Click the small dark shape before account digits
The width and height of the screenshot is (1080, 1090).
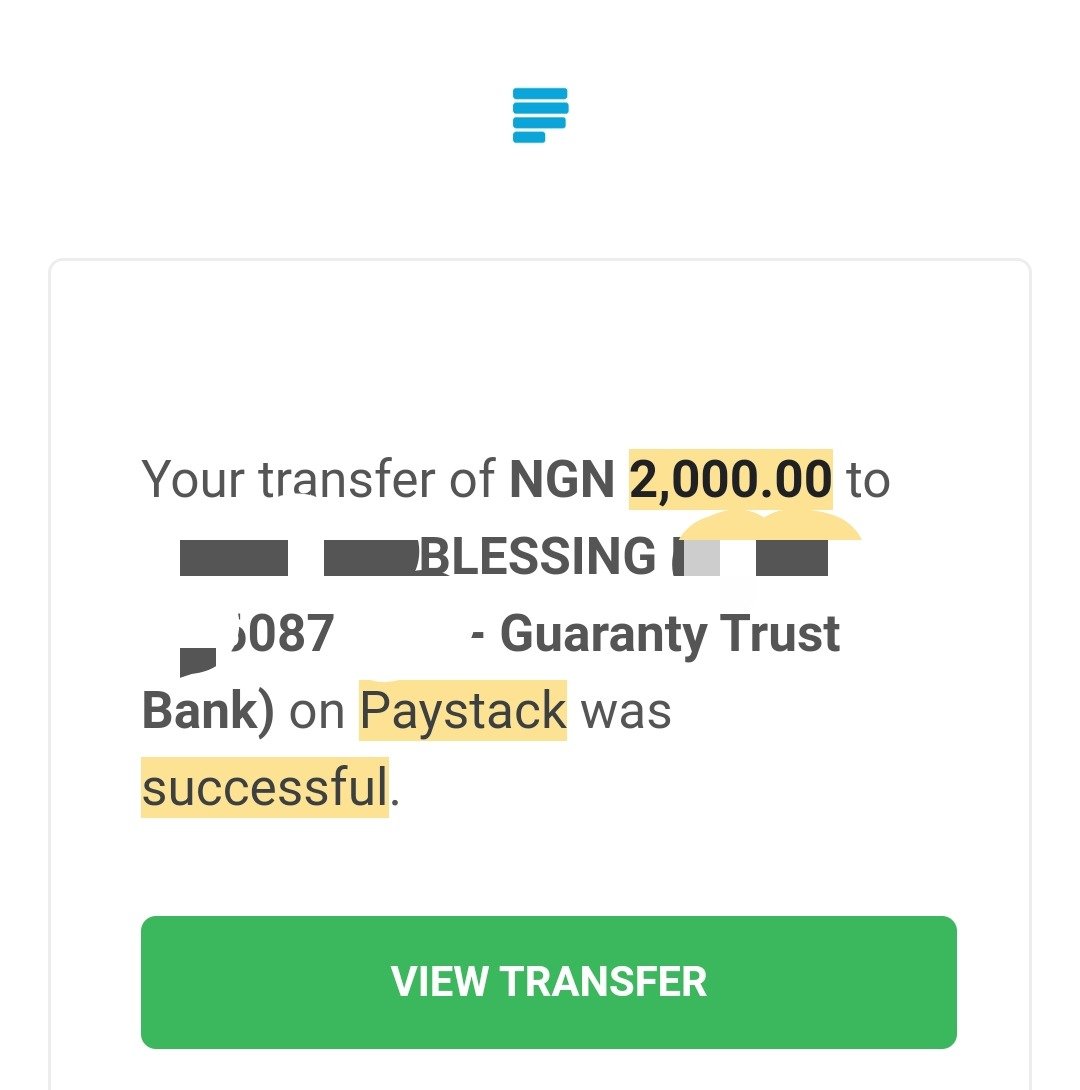(x=198, y=661)
